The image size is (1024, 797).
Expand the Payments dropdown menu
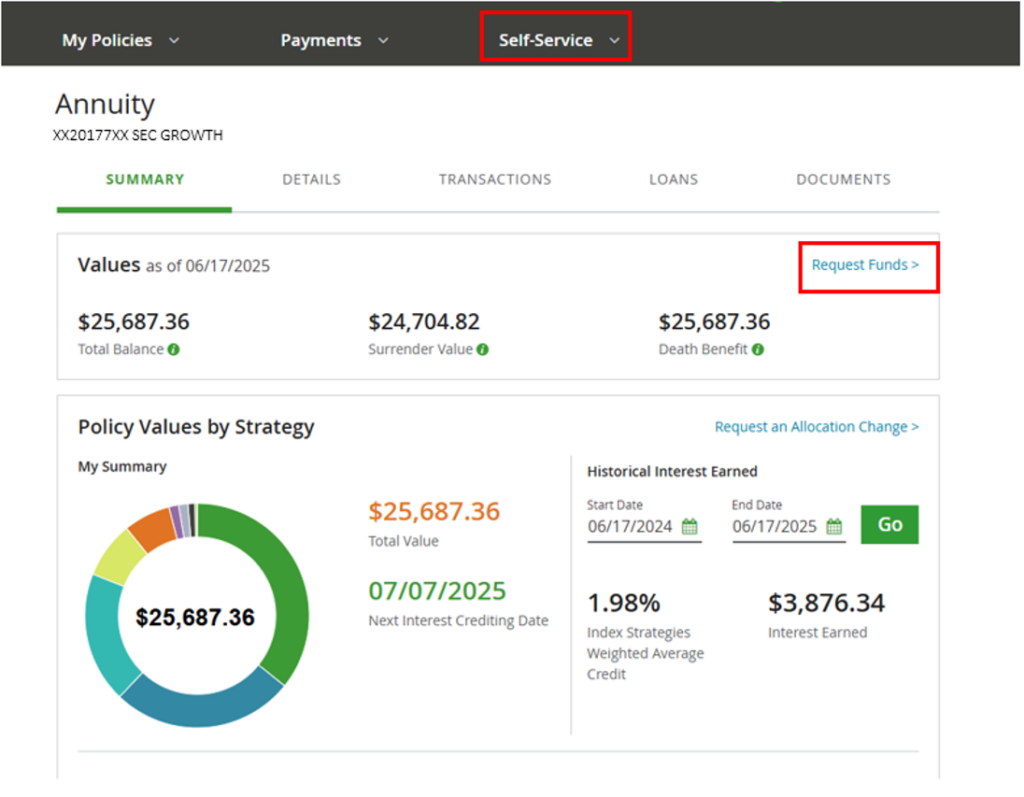333,41
